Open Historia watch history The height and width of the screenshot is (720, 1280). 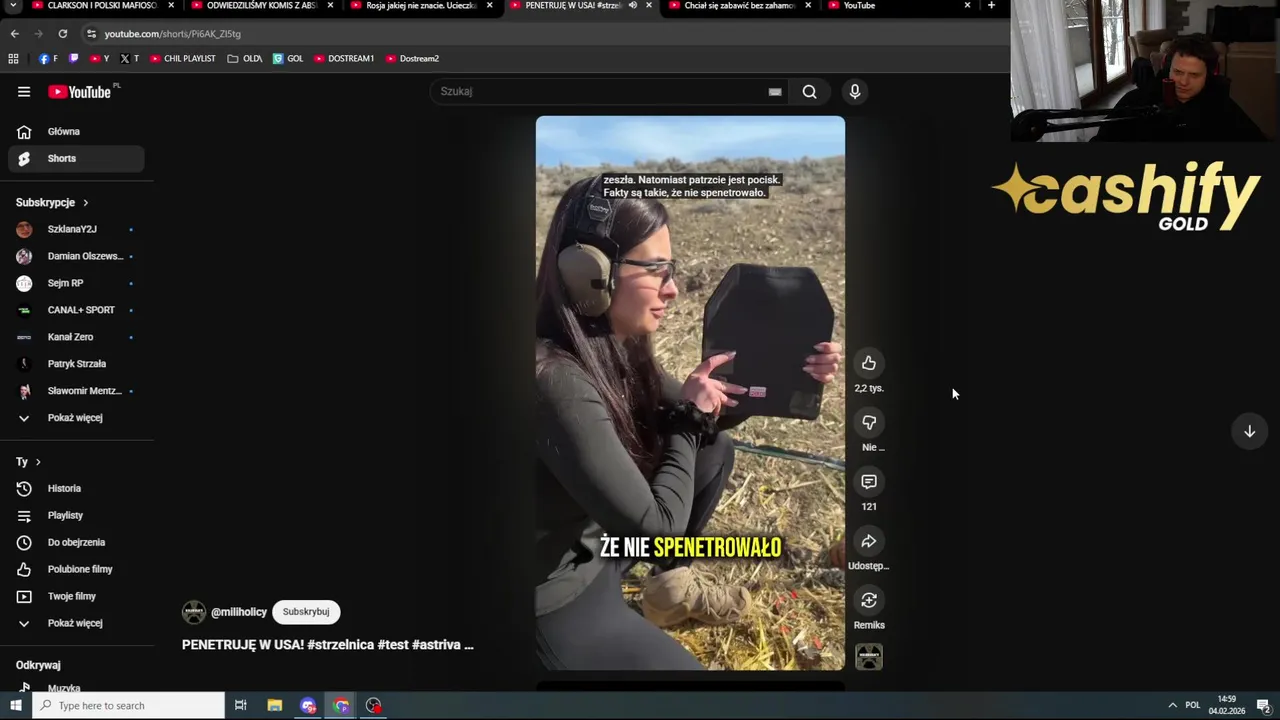[76, 488]
